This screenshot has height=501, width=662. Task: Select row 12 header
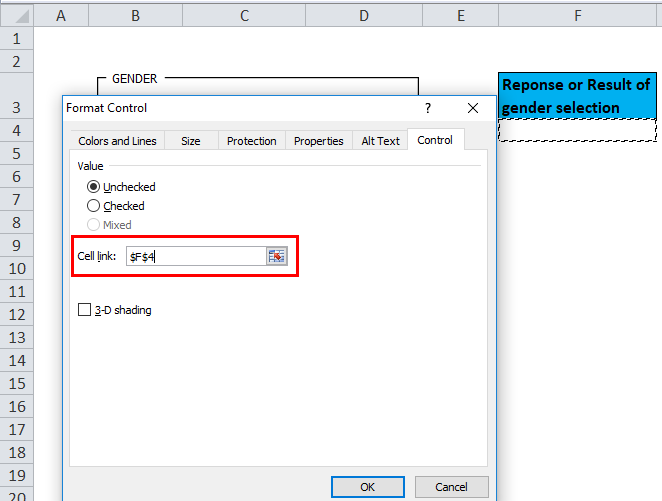[17, 314]
